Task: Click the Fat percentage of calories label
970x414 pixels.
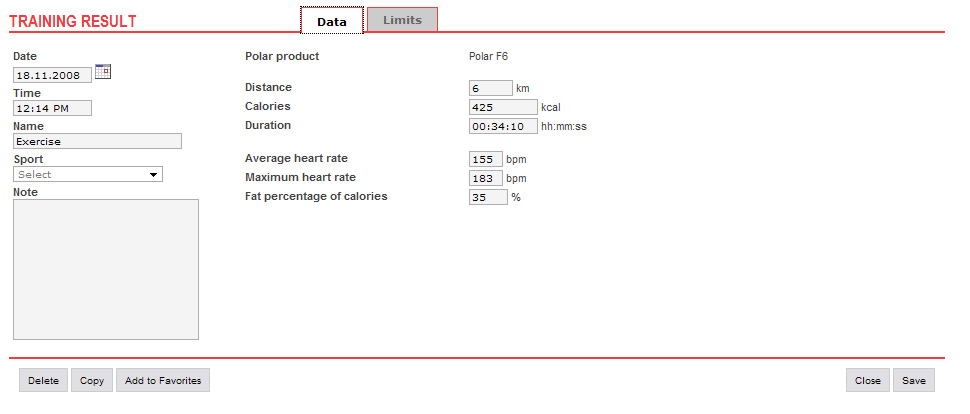Action: (316, 196)
